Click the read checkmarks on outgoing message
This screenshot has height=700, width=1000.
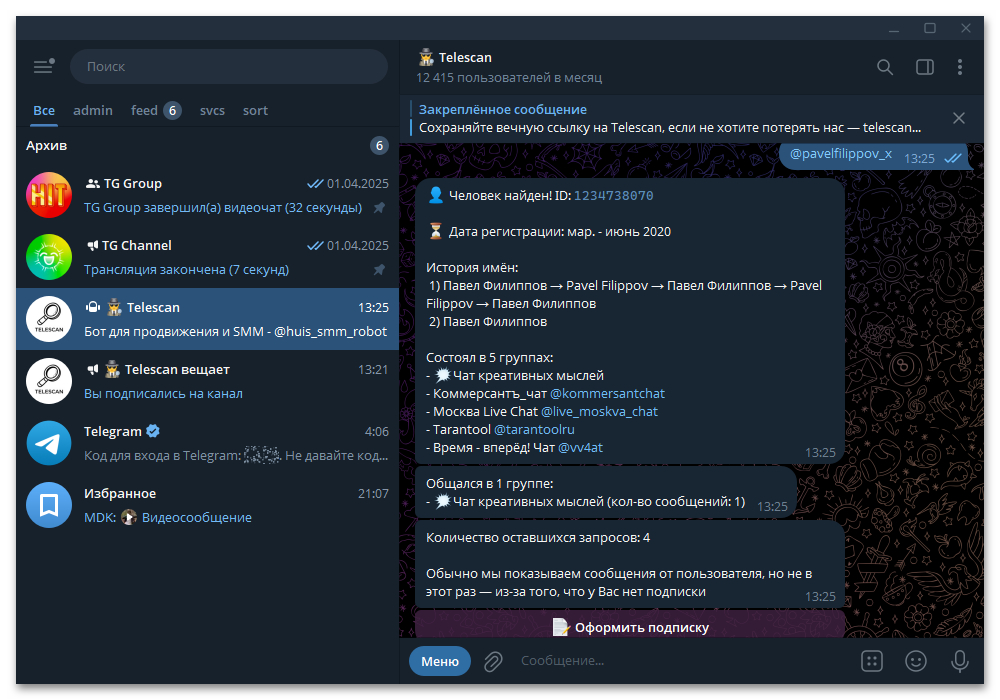(x=953, y=158)
